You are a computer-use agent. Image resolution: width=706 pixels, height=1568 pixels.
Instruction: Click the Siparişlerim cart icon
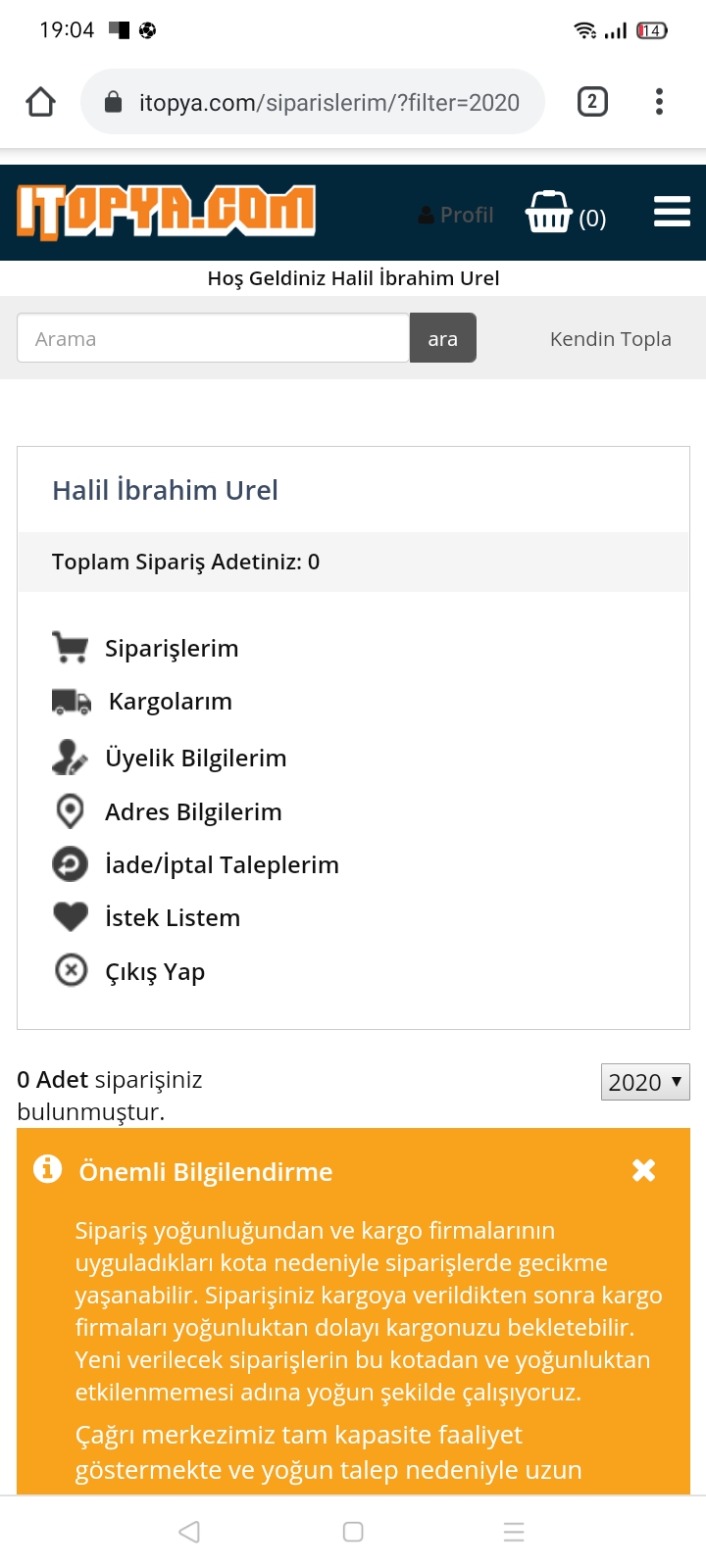click(70, 648)
